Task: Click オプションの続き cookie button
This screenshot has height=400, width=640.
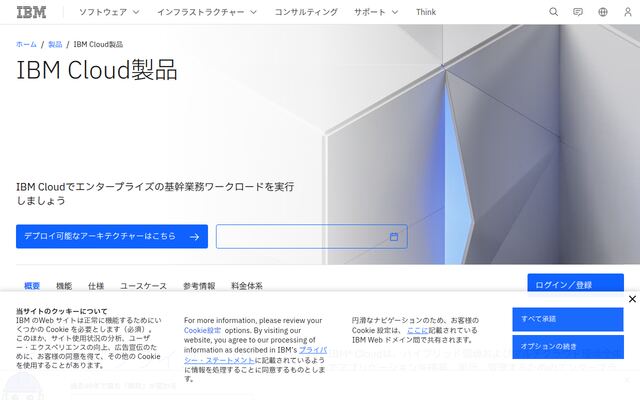Action: (568, 347)
